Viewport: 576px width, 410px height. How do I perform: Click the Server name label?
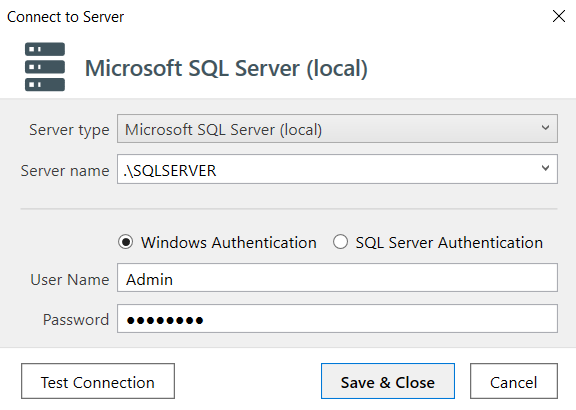(x=65, y=171)
